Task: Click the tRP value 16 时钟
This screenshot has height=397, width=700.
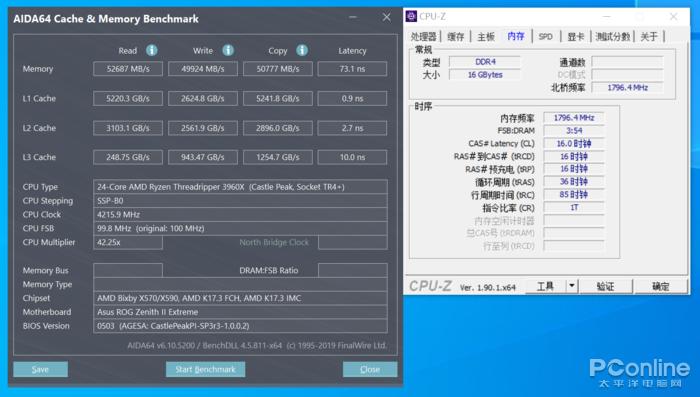Action: point(574,169)
